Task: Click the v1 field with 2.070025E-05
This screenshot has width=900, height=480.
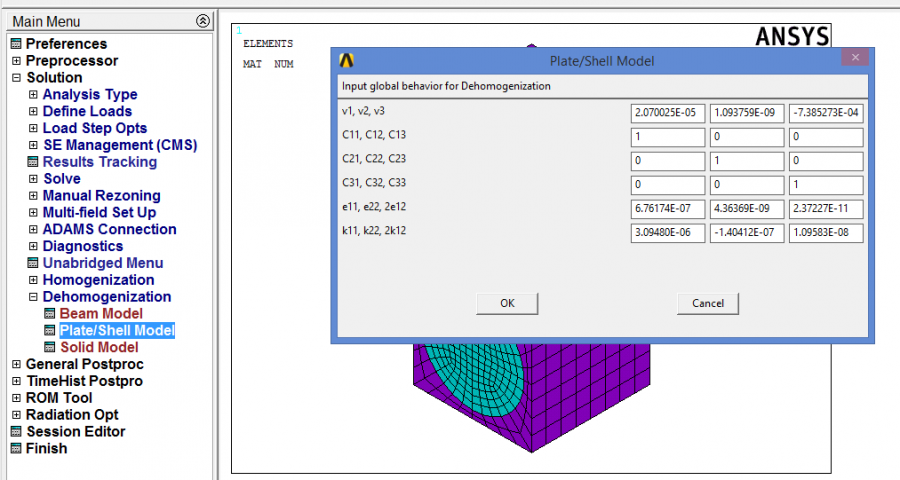Action: 668,113
